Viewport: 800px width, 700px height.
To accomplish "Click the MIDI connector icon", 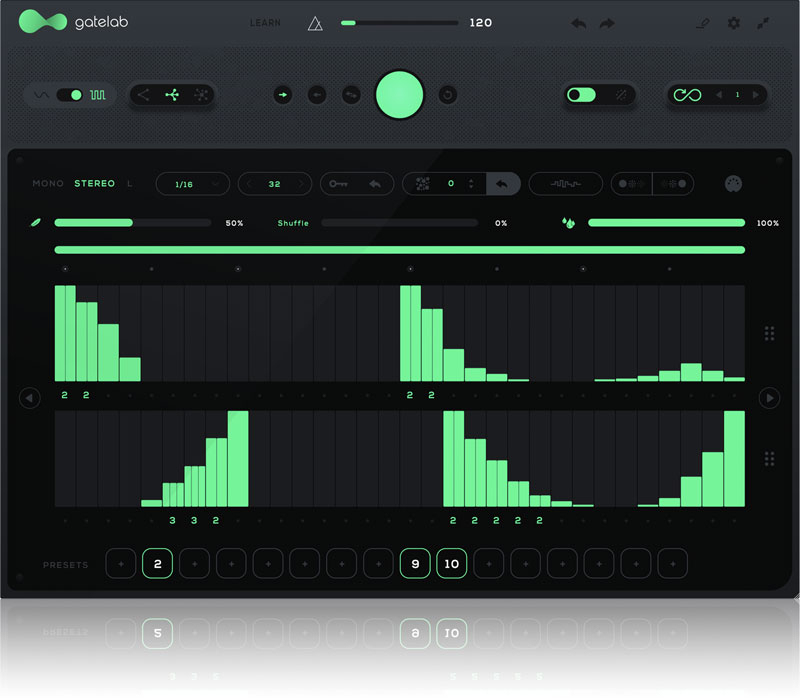I will (733, 184).
